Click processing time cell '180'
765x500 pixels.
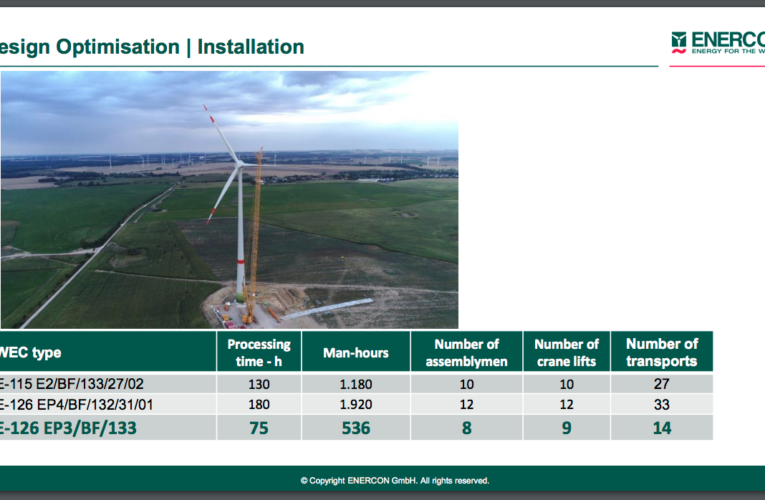point(259,404)
